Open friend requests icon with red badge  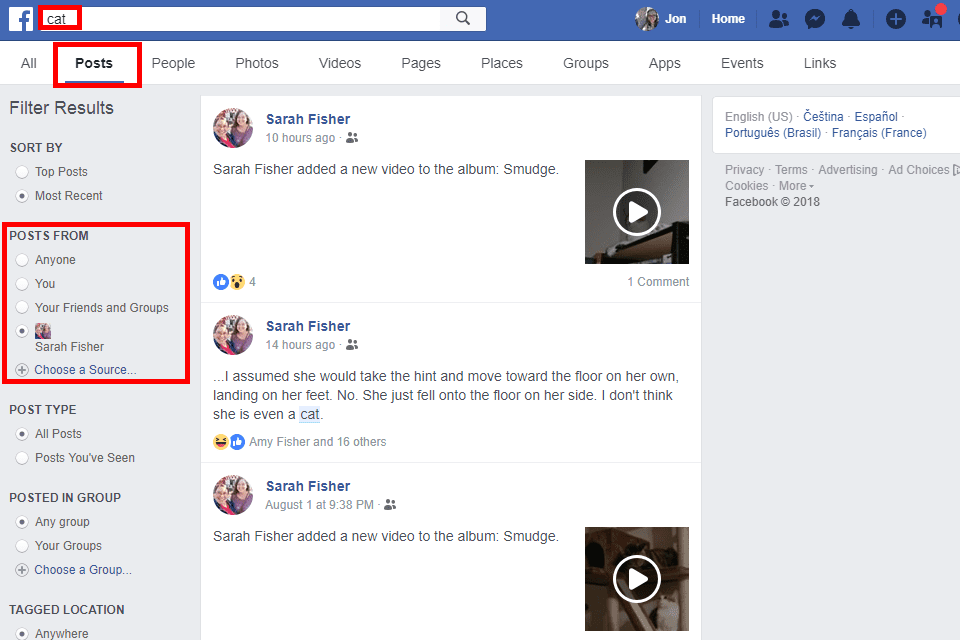[x=932, y=18]
